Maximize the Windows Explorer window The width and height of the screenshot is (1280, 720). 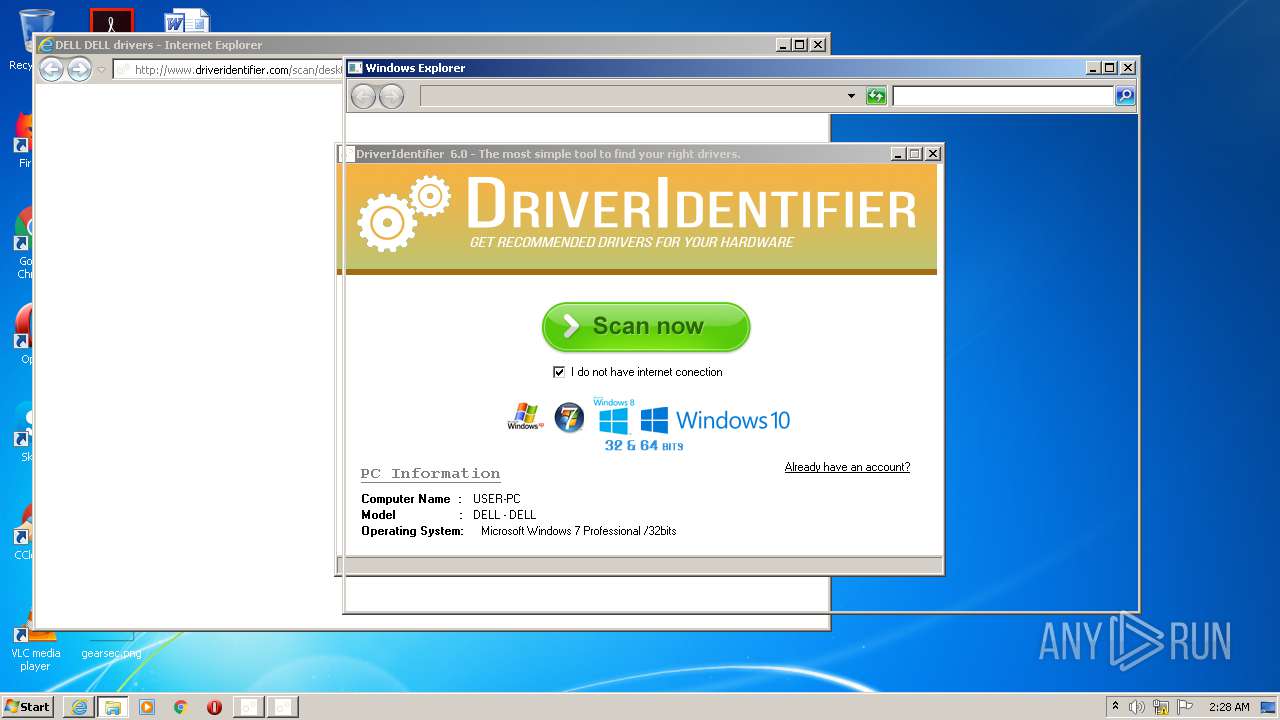tap(1110, 68)
